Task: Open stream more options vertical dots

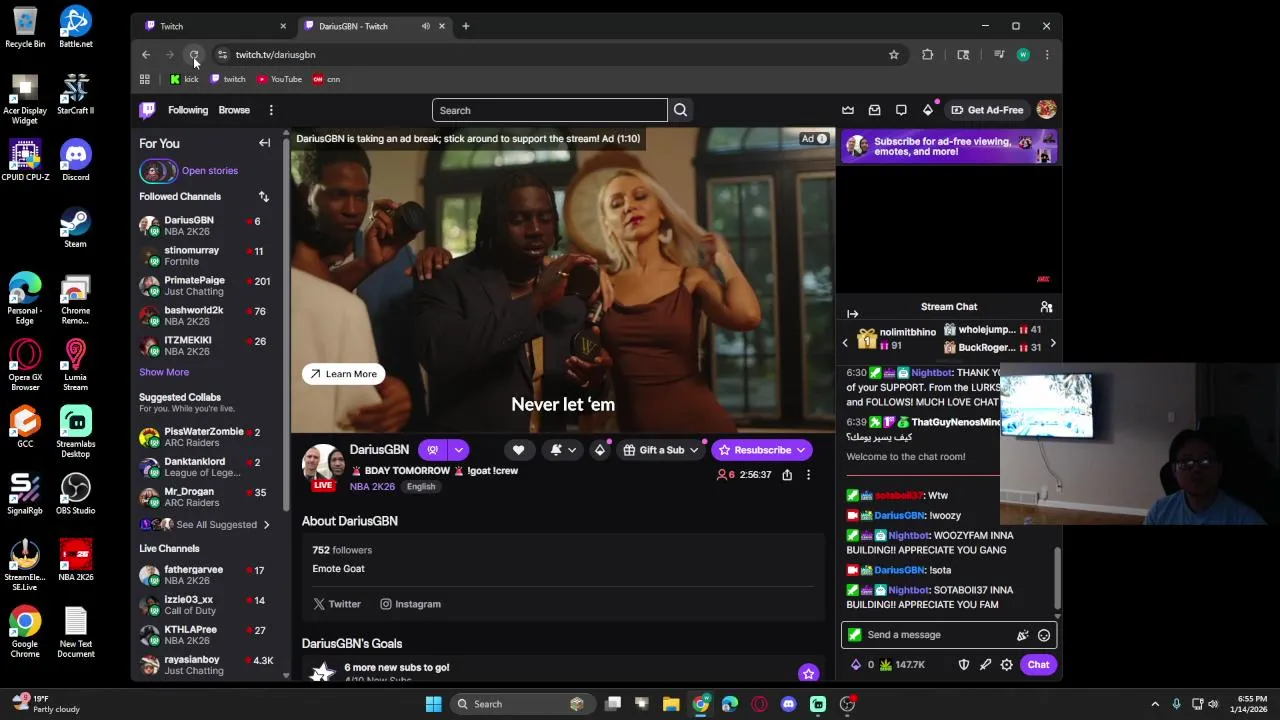Action: 808,475
